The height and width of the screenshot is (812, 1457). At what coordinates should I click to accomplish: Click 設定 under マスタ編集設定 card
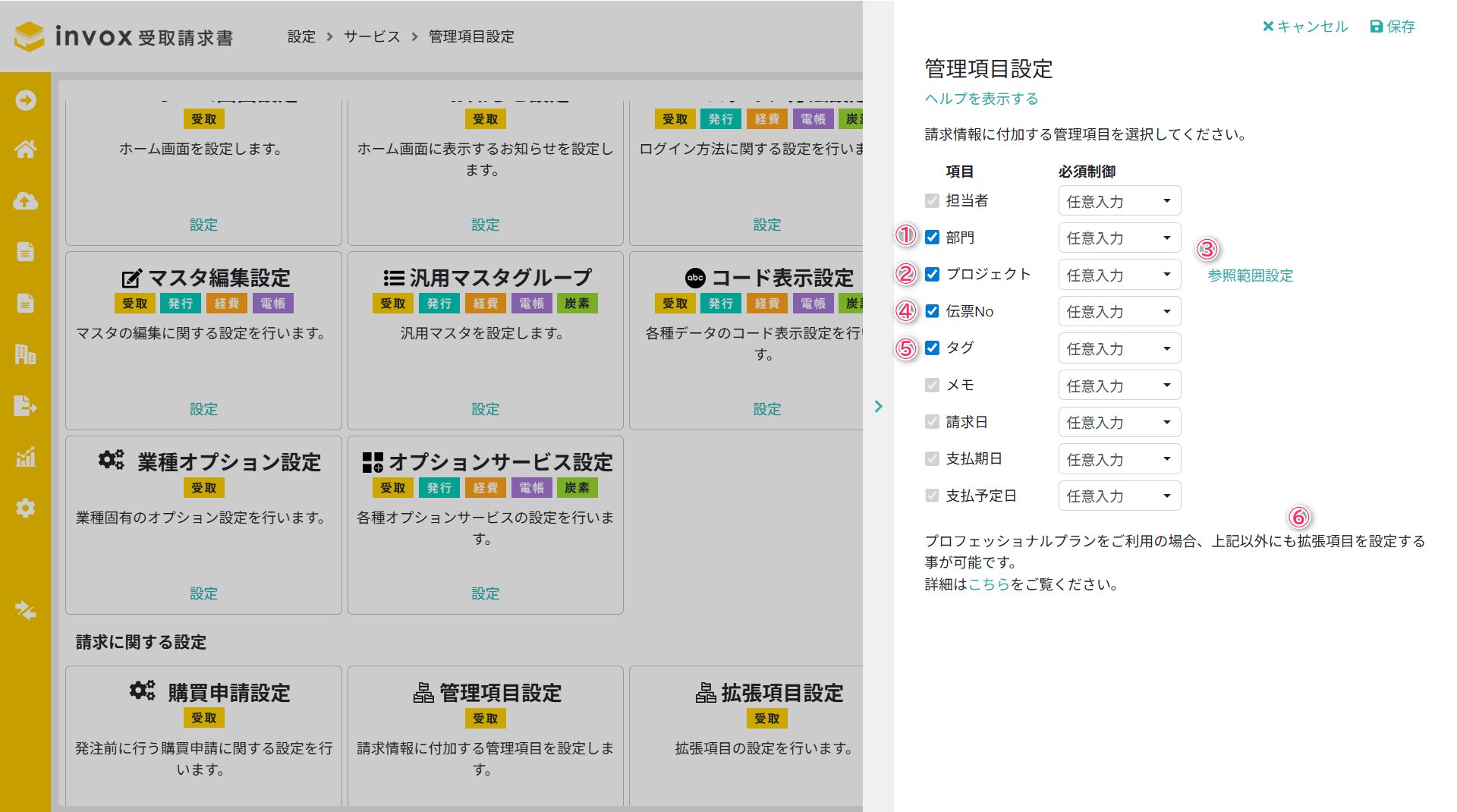[x=203, y=409]
